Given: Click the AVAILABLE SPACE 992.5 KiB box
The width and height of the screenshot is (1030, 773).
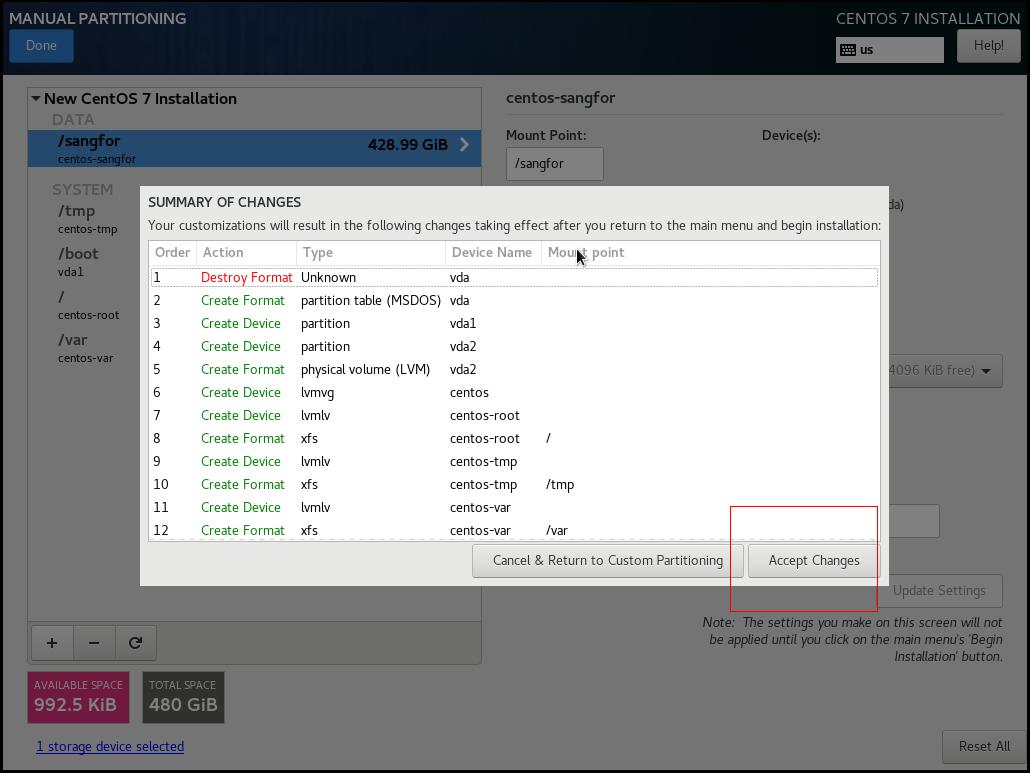Looking at the screenshot, I should click(x=78, y=697).
